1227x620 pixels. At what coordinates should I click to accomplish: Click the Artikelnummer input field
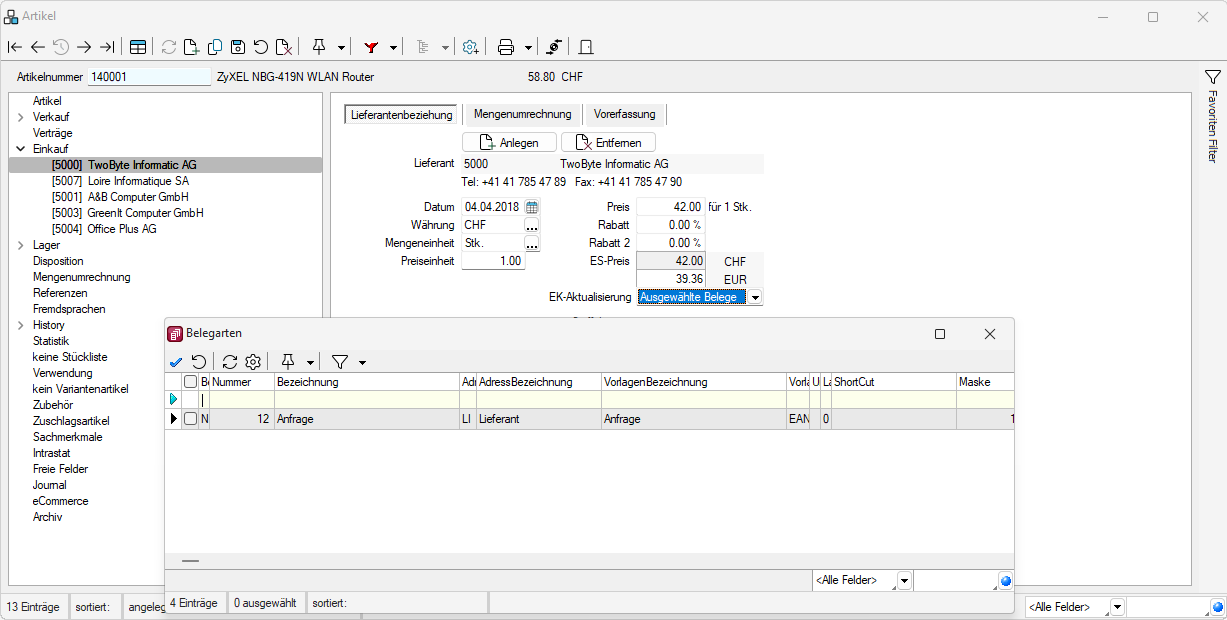tap(149, 77)
